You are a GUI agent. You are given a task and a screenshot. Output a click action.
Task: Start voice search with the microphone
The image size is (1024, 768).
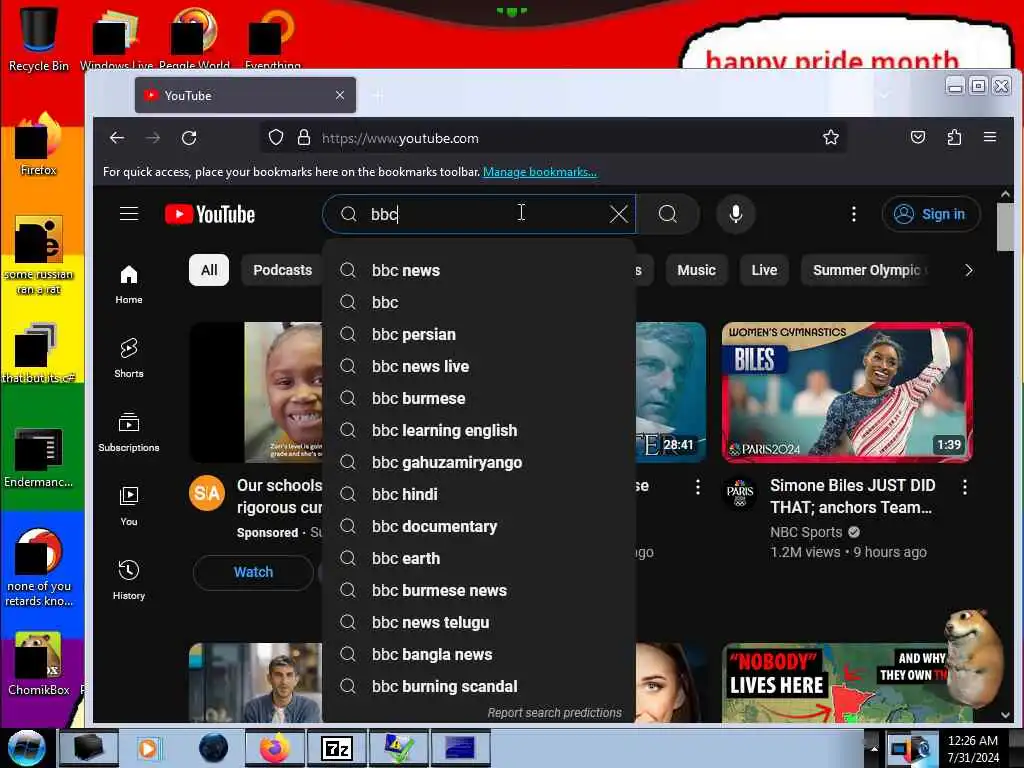[735, 214]
